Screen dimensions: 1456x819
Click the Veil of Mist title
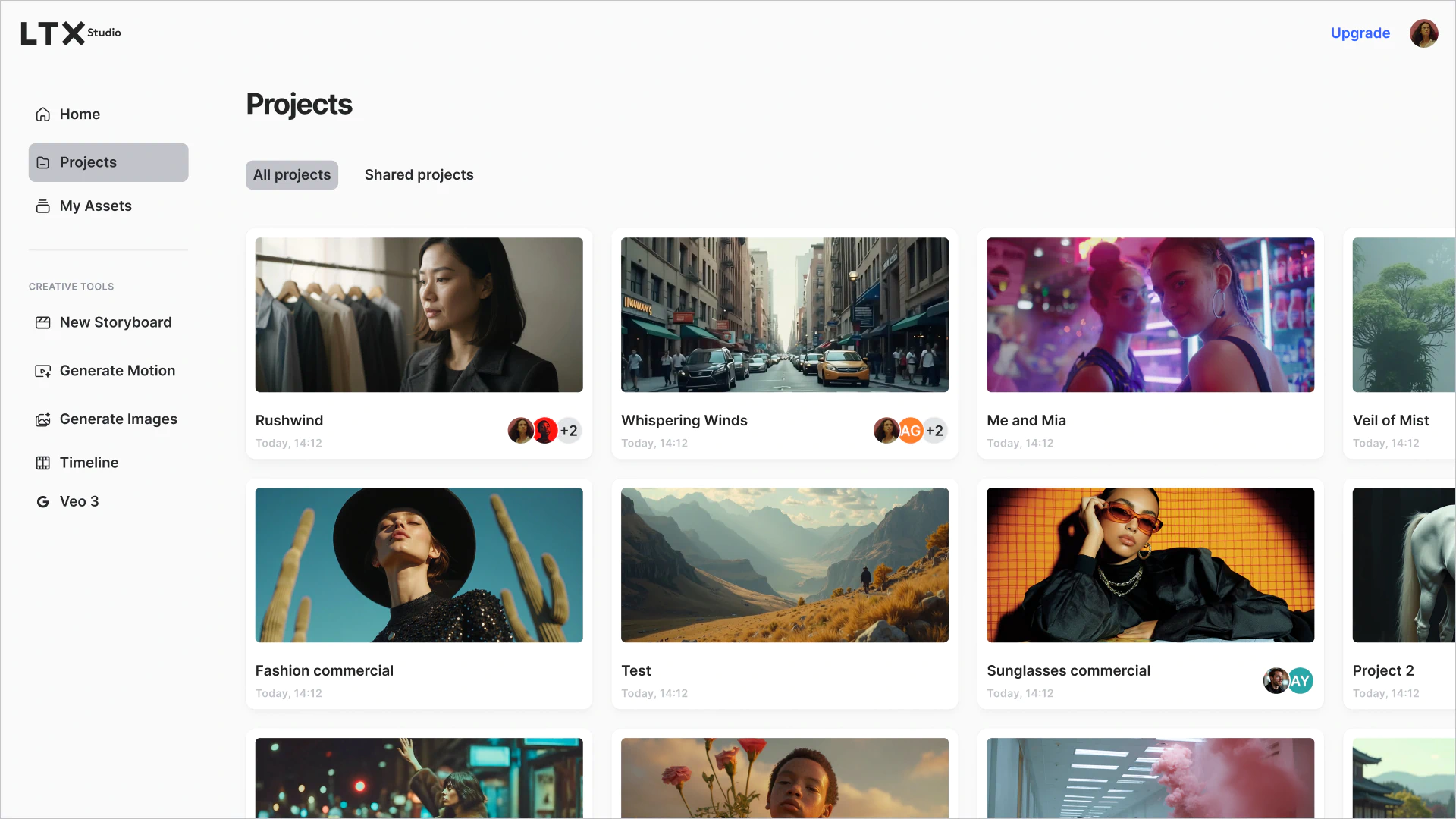[x=1390, y=421]
